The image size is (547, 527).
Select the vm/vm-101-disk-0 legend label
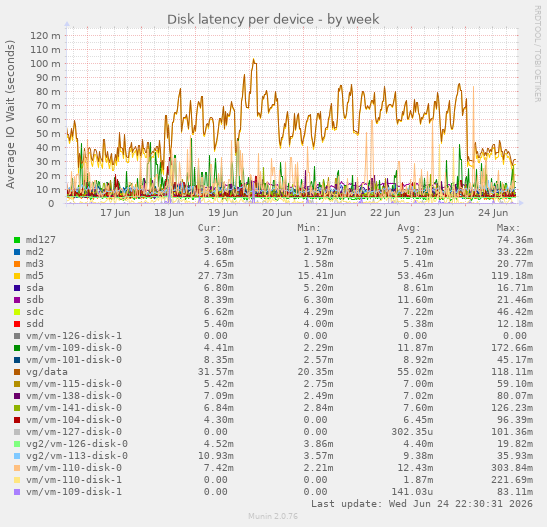click(74, 360)
